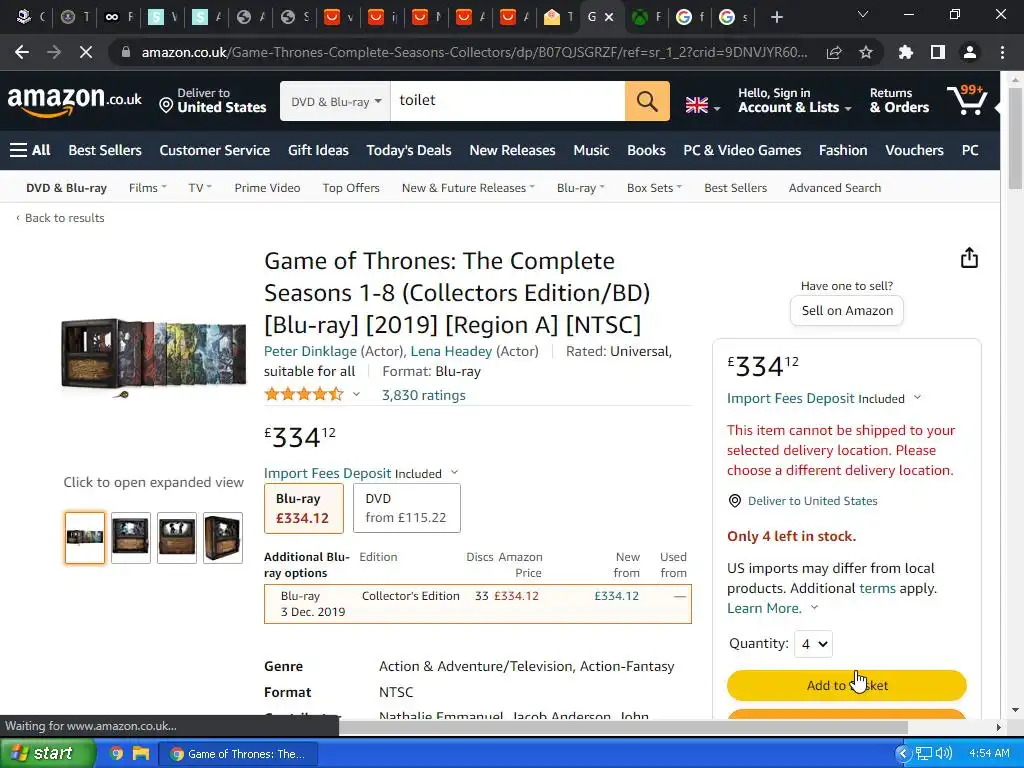
Task: Open the Chrome three-dot menu
Action: (1002, 52)
